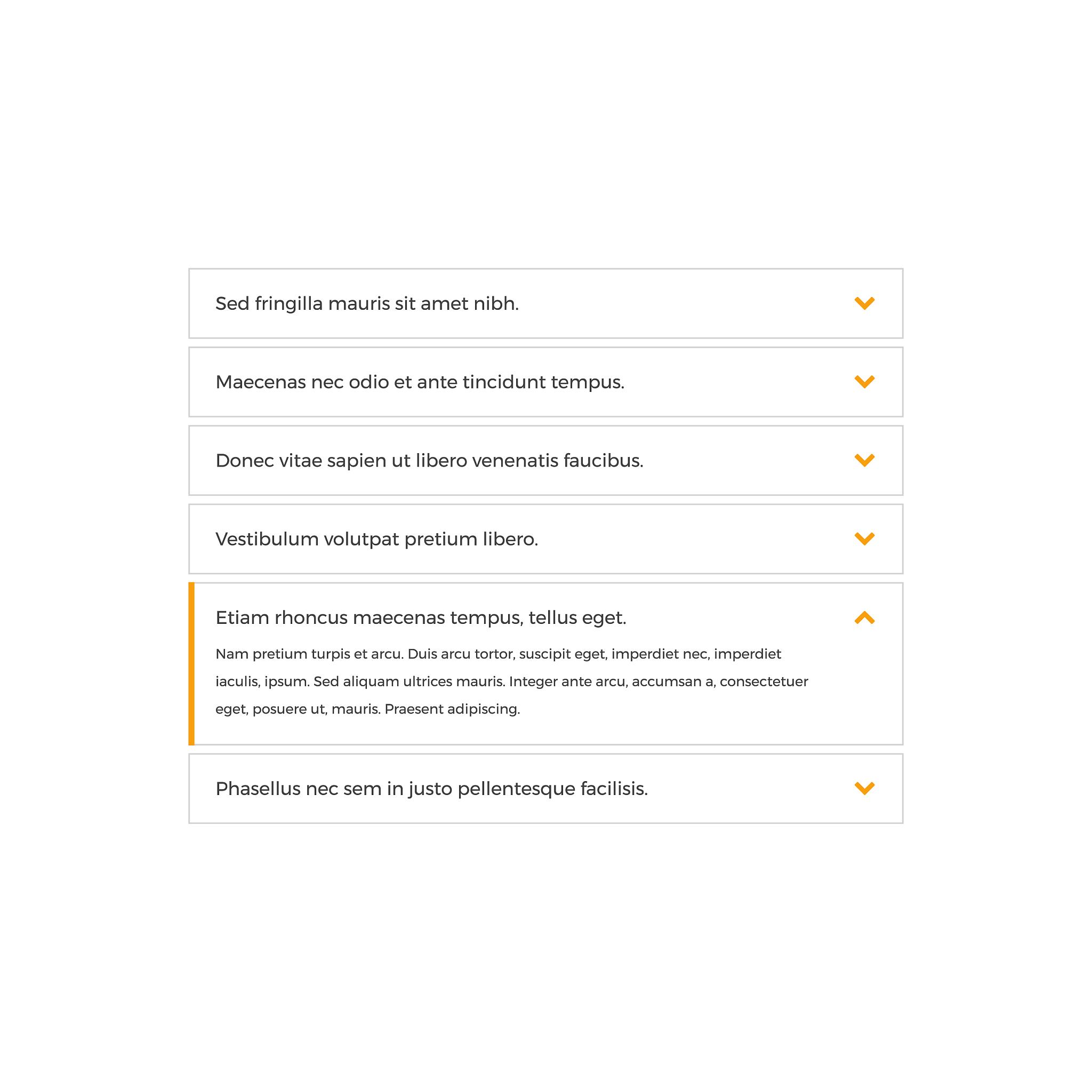Collapse 'Etiam rhoncus' with the up chevron

click(x=864, y=618)
